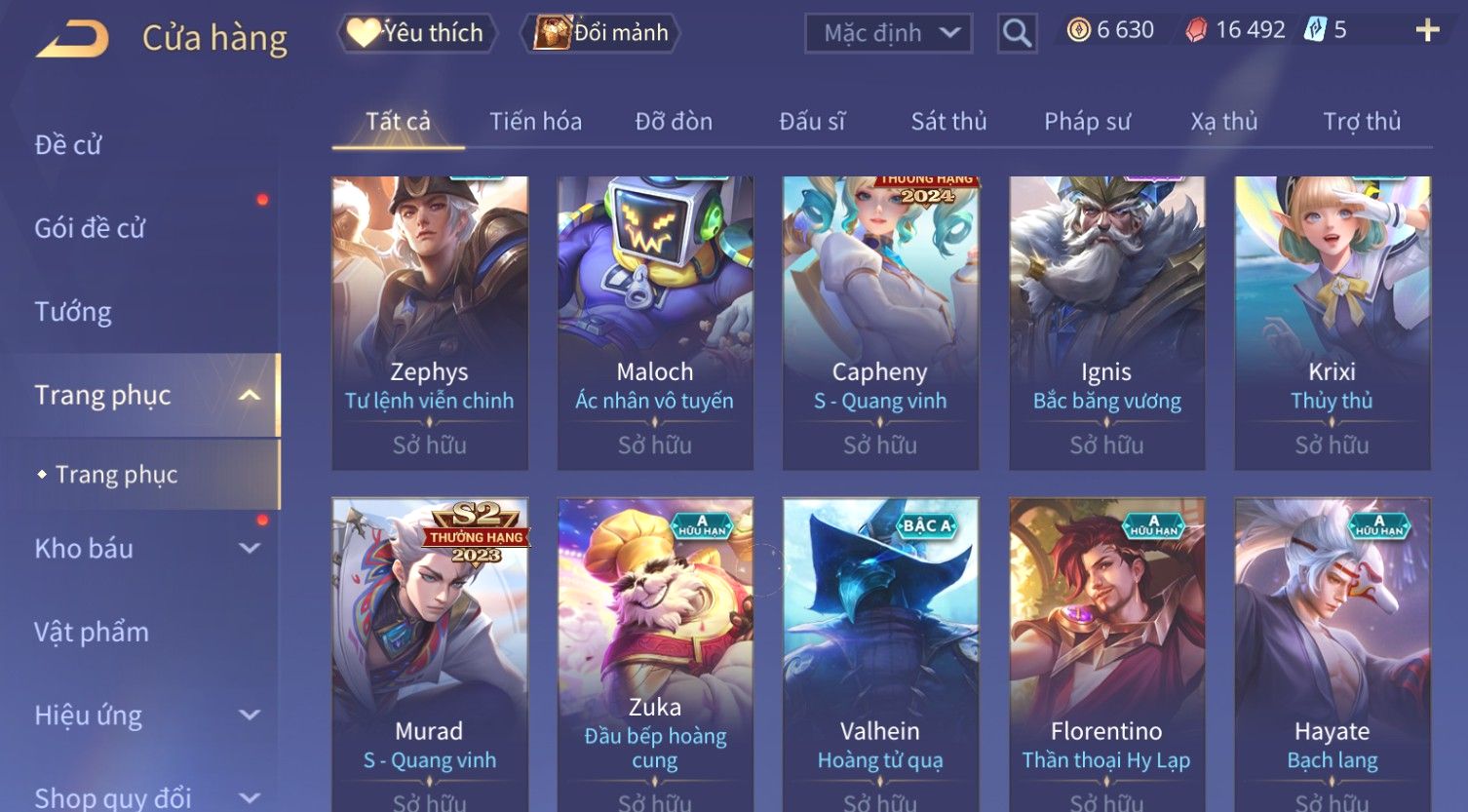
Task: Open the Mặc định sort dropdown
Action: (x=888, y=34)
